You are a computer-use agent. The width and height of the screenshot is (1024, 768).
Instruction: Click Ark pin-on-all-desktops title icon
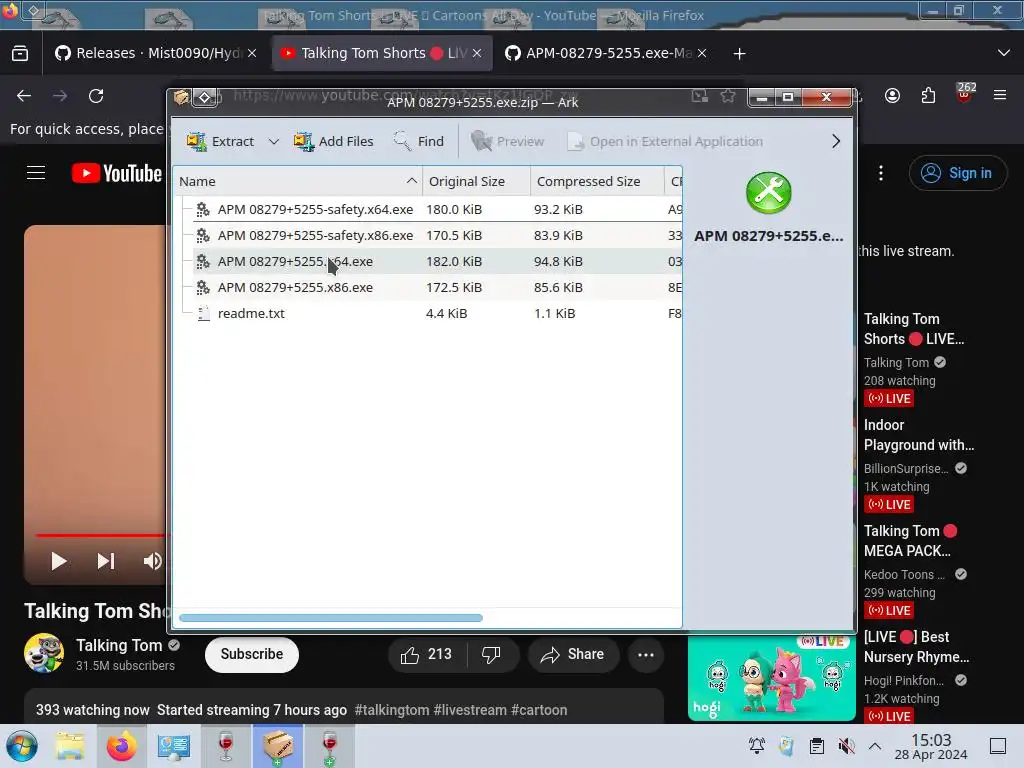[x=204, y=97]
